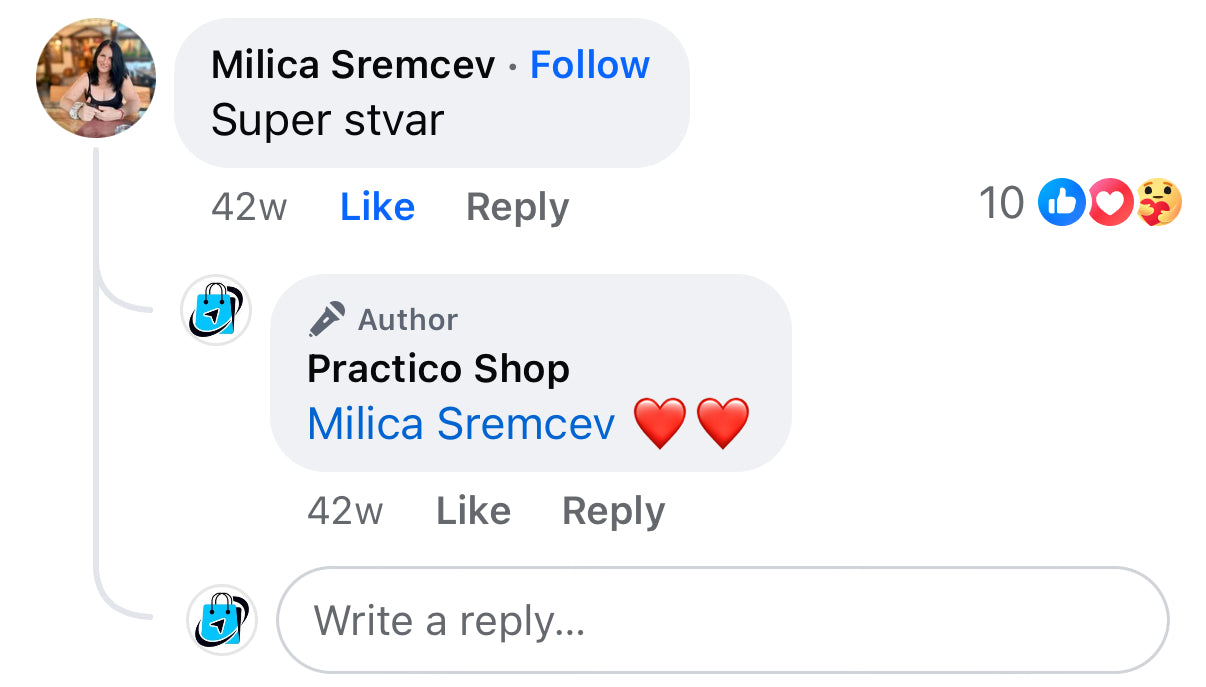Follow Milica Sremcev

point(590,65)
